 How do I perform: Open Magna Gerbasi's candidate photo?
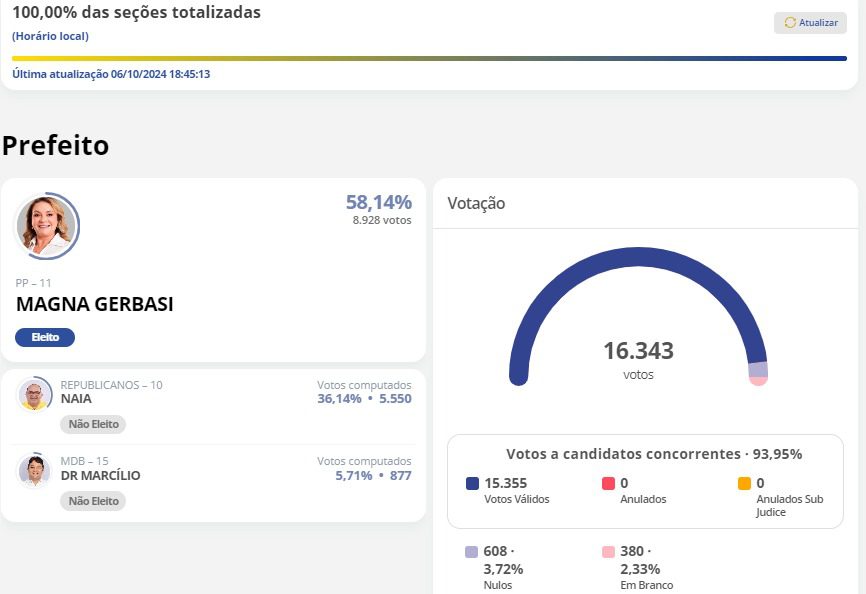[x=46, y=226]
